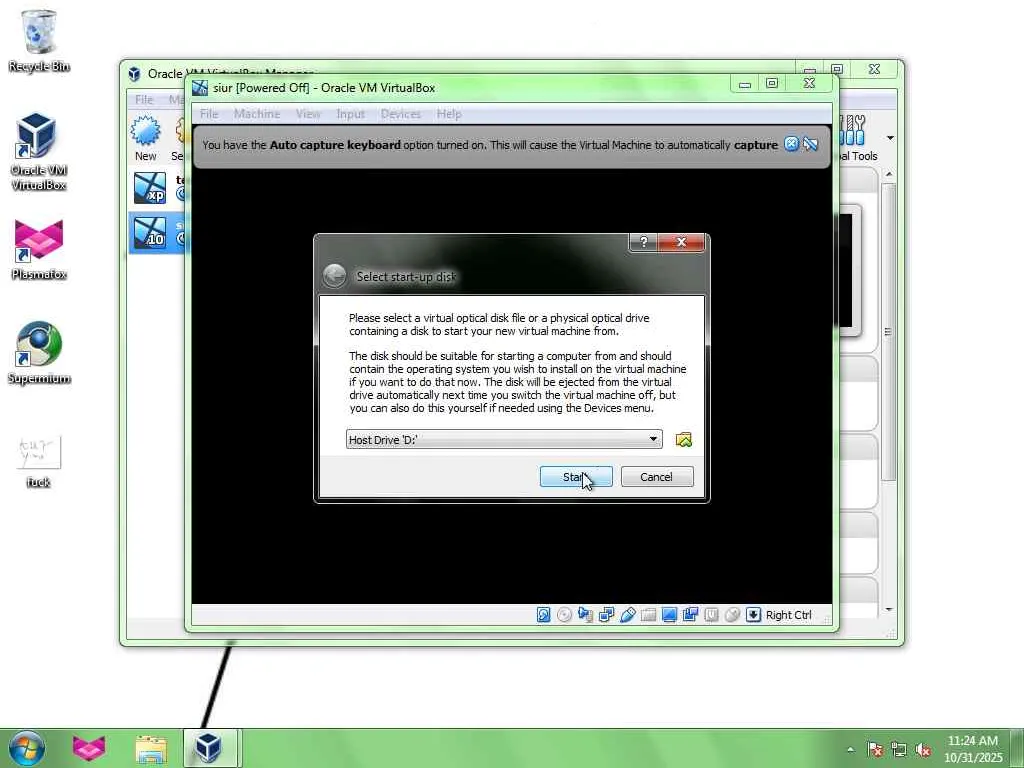This screenshot has height=768, width=1024.
Task: Close the VirtualBox Manager window
Action: pos(874,69)
